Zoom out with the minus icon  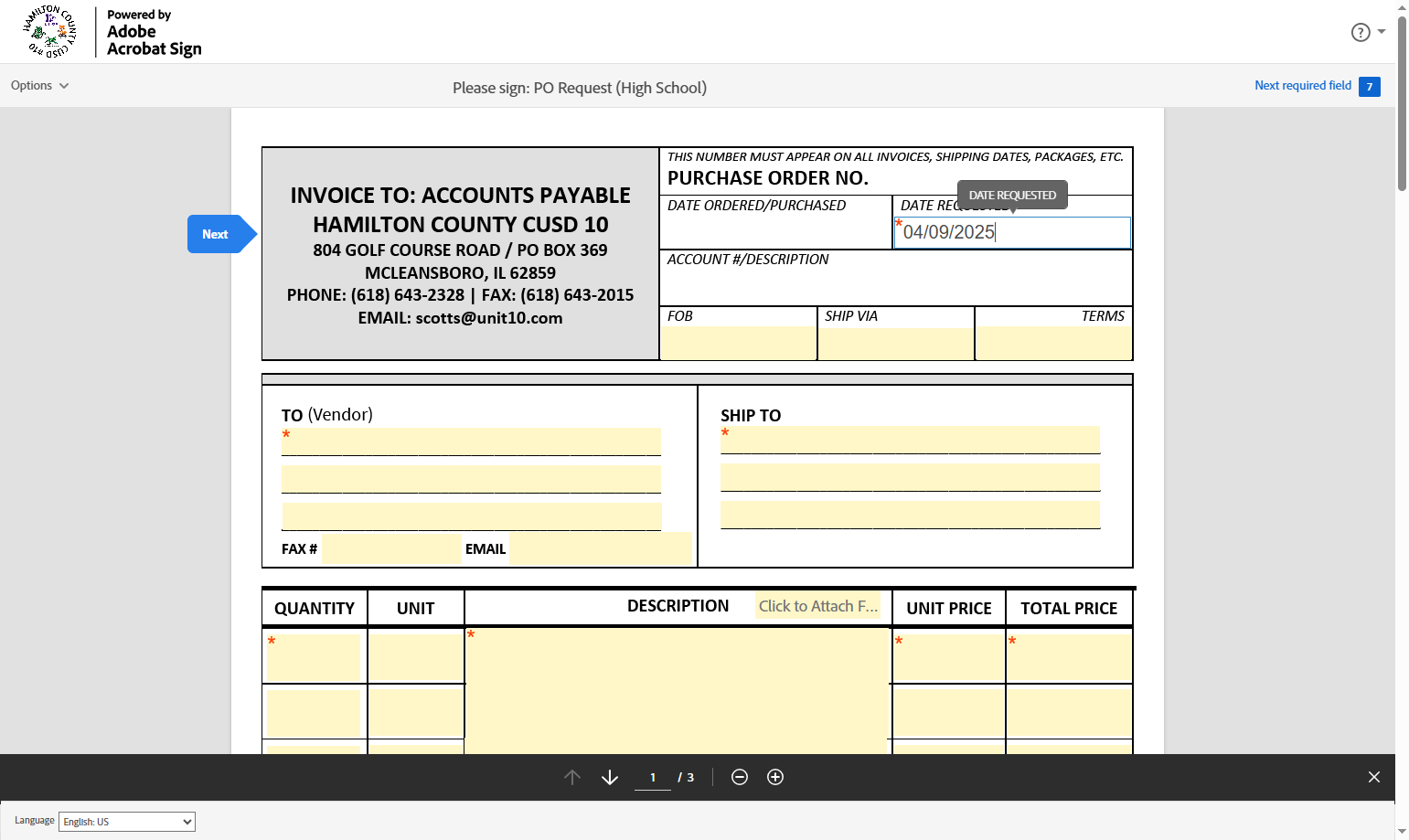coord(740,777)
